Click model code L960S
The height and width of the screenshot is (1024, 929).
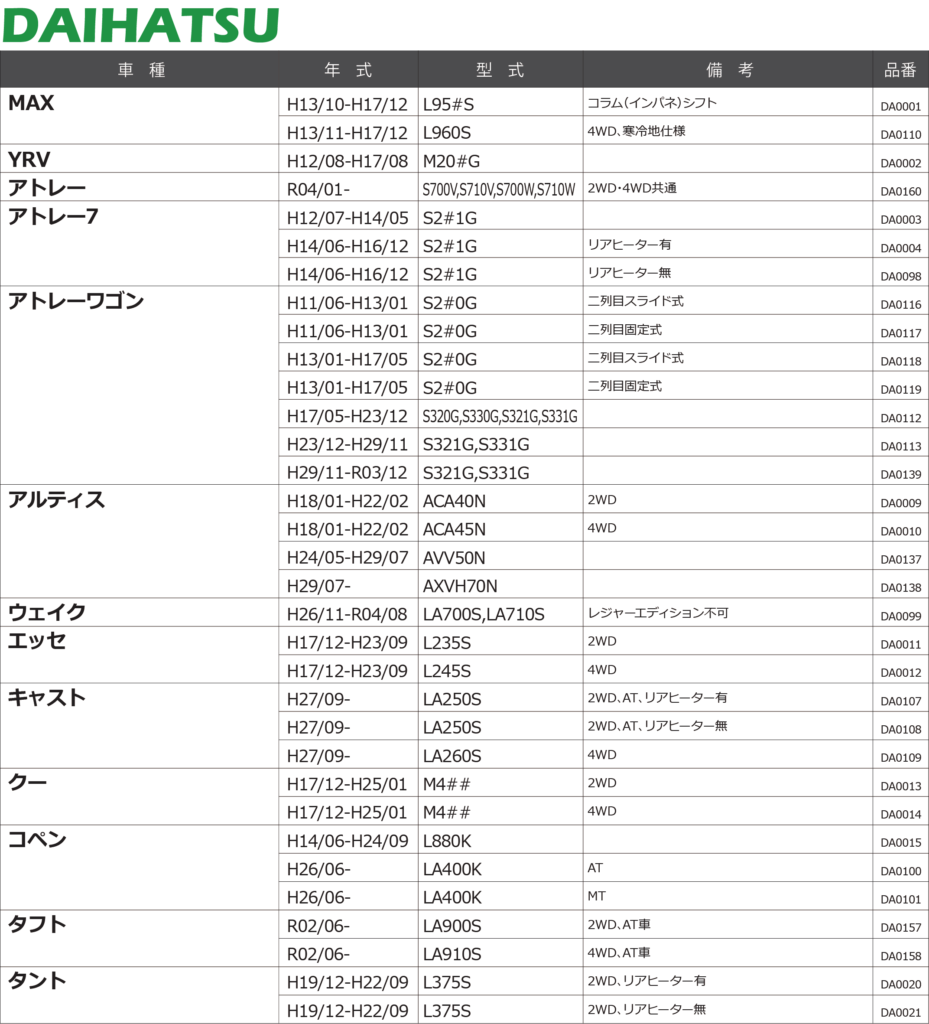click(448, 132)
